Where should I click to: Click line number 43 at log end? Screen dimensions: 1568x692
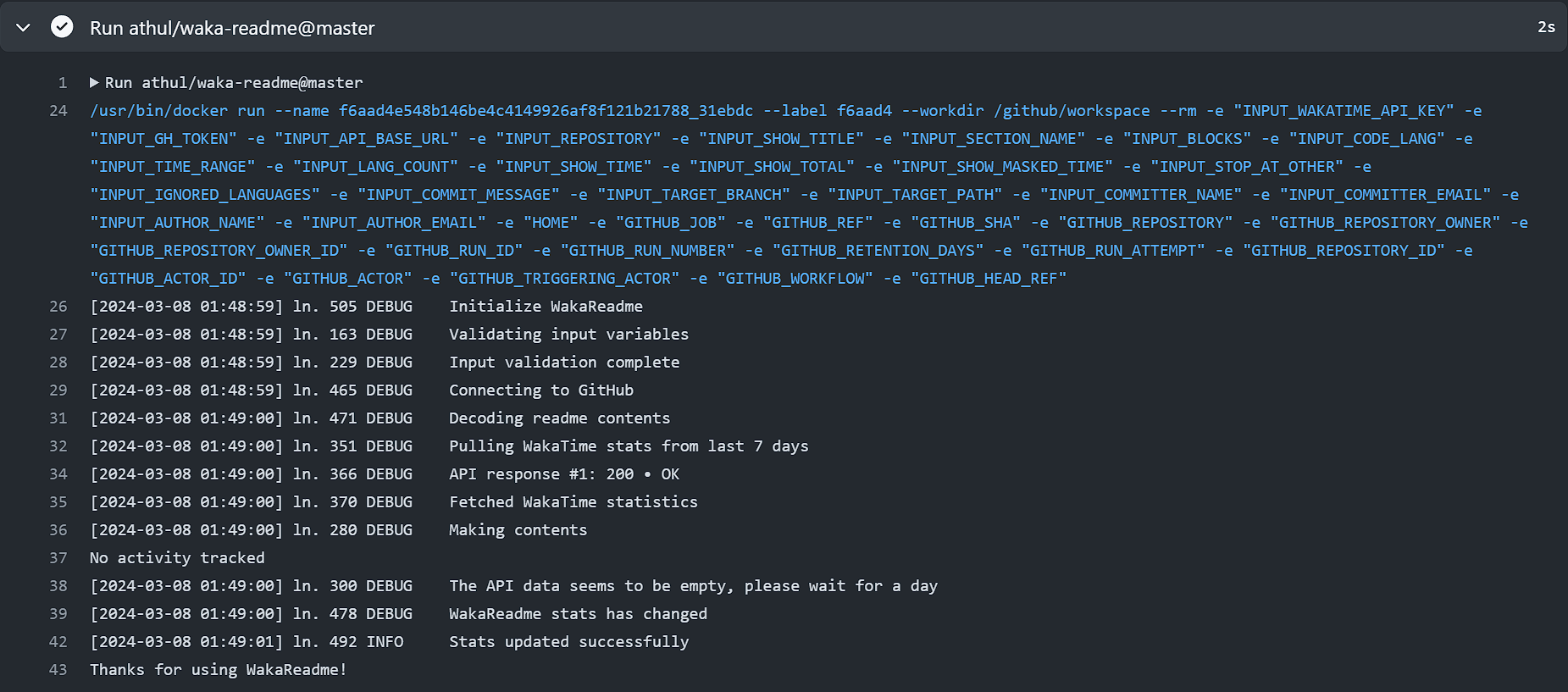coord(58,670)
